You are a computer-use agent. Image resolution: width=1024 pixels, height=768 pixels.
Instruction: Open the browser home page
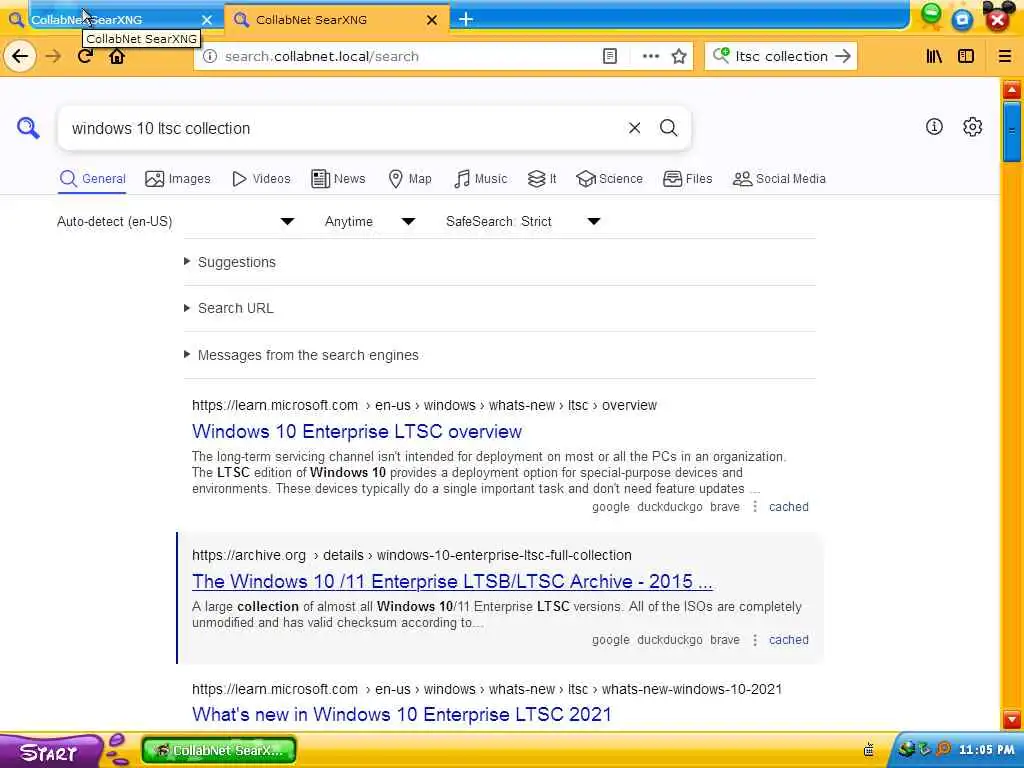point(117,56)
